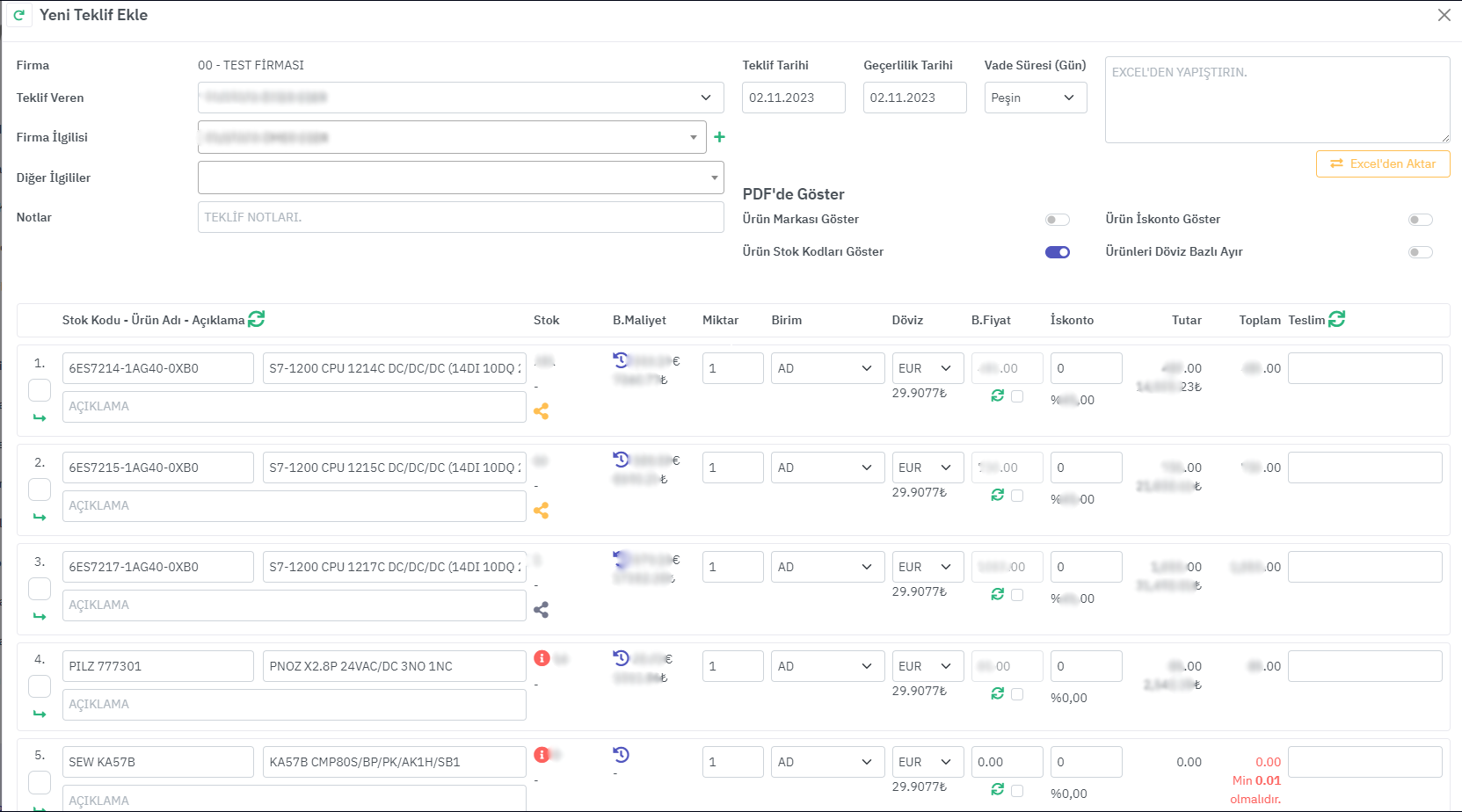The width and height of the screenshot is (1462, 812).
Task: Open the cost history icon in row 2
Action: [x=621, y=459]
